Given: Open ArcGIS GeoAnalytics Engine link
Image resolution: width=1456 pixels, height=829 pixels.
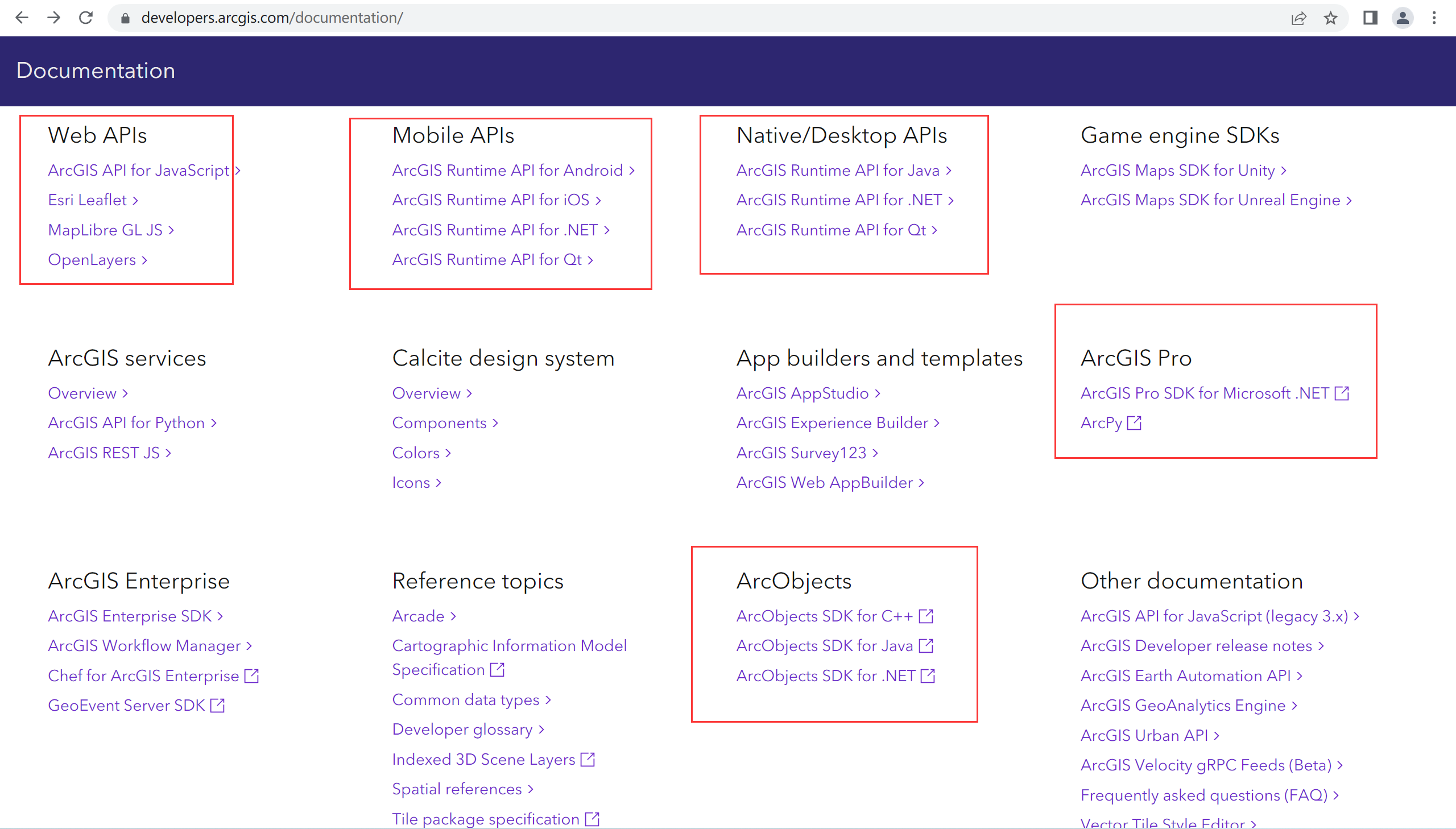Looking at the screenshot, I should pyautogui.click(x=1189, y=706).
